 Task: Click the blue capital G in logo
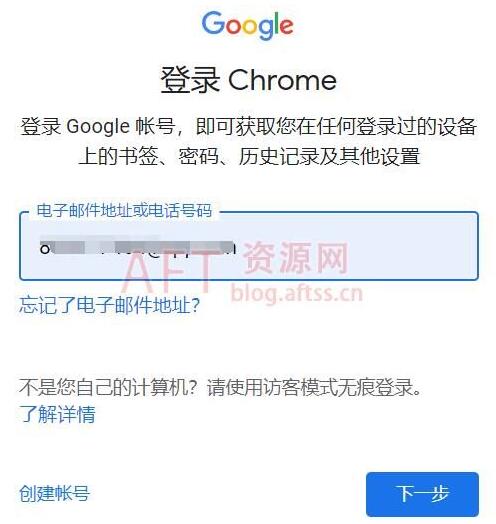tap(213, 23)
